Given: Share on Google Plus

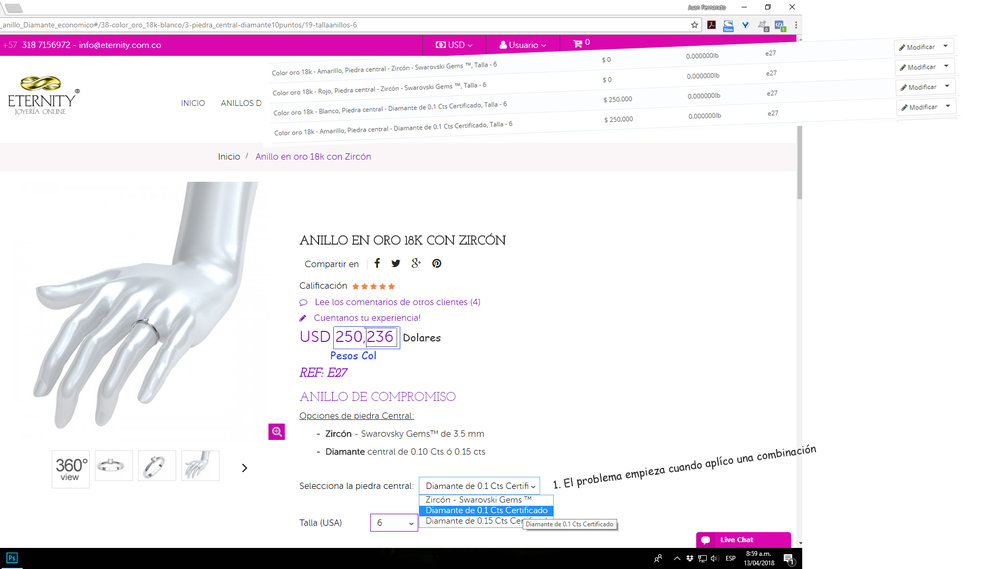Looking at the screenshot, I should [x=416, y=263].
